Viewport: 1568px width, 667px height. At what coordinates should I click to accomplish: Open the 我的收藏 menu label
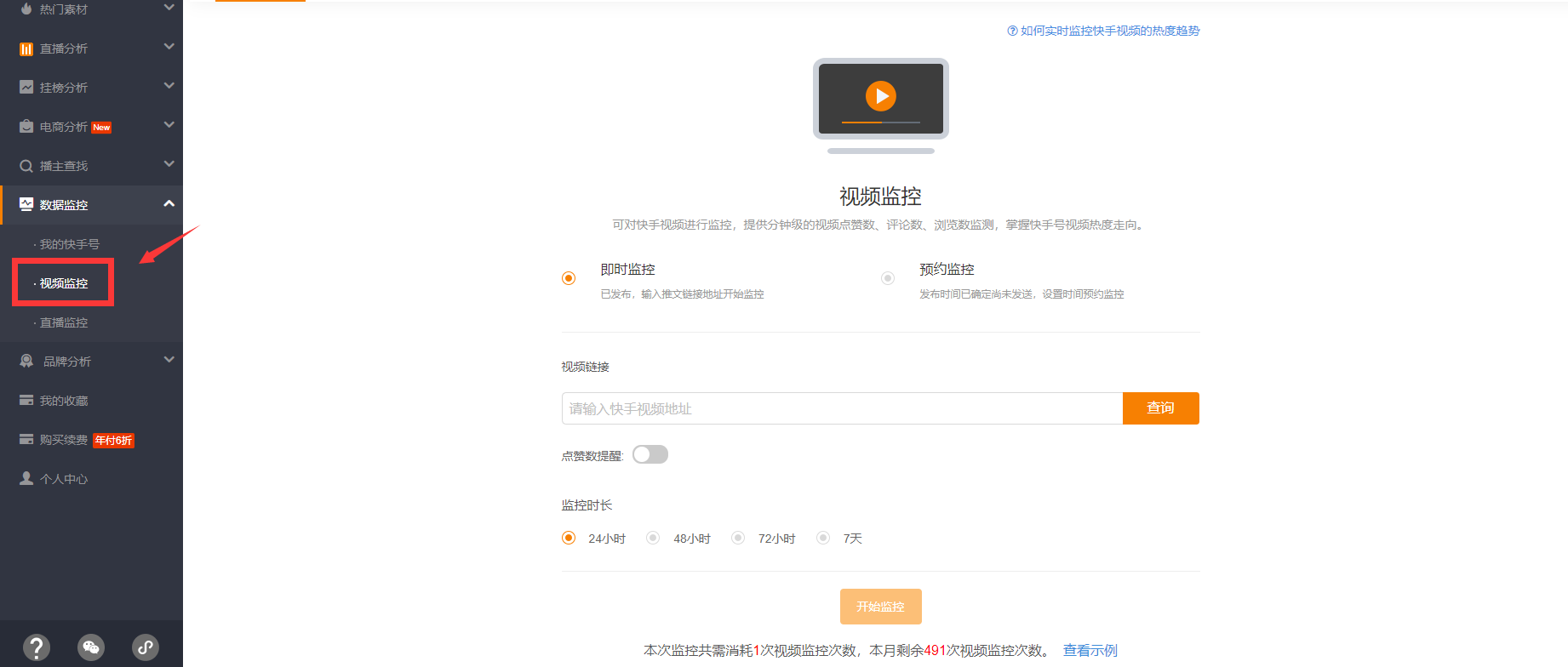[x=64, y=401]
